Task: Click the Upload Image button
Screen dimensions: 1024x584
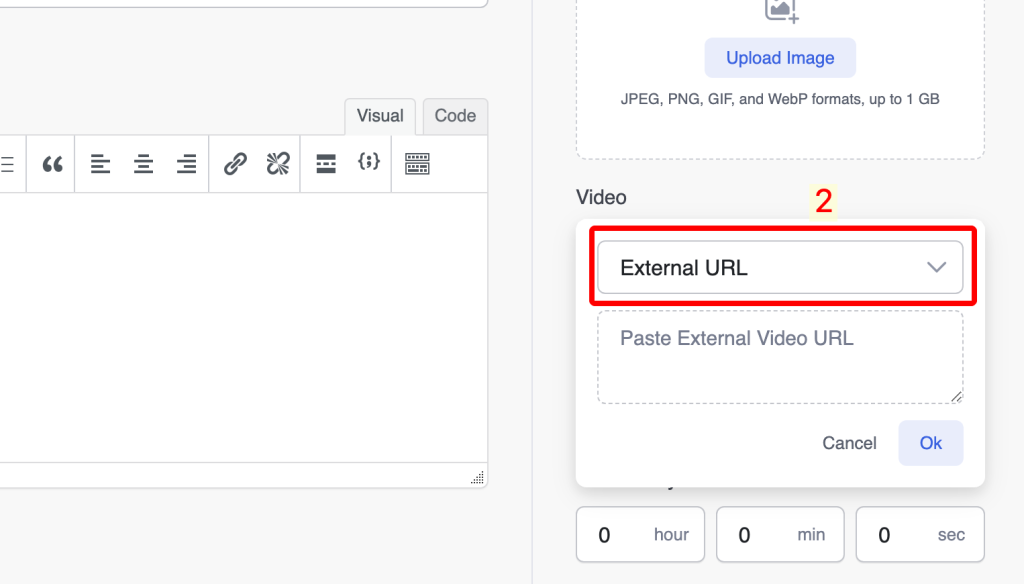Action: click(x=780, y=58)
